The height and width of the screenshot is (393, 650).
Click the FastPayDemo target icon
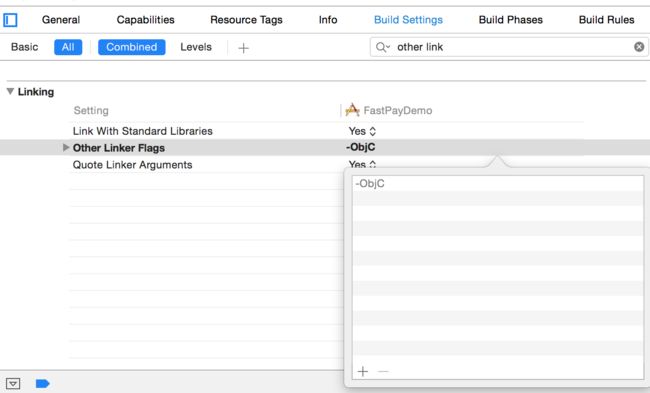click(x=352, y=110)
